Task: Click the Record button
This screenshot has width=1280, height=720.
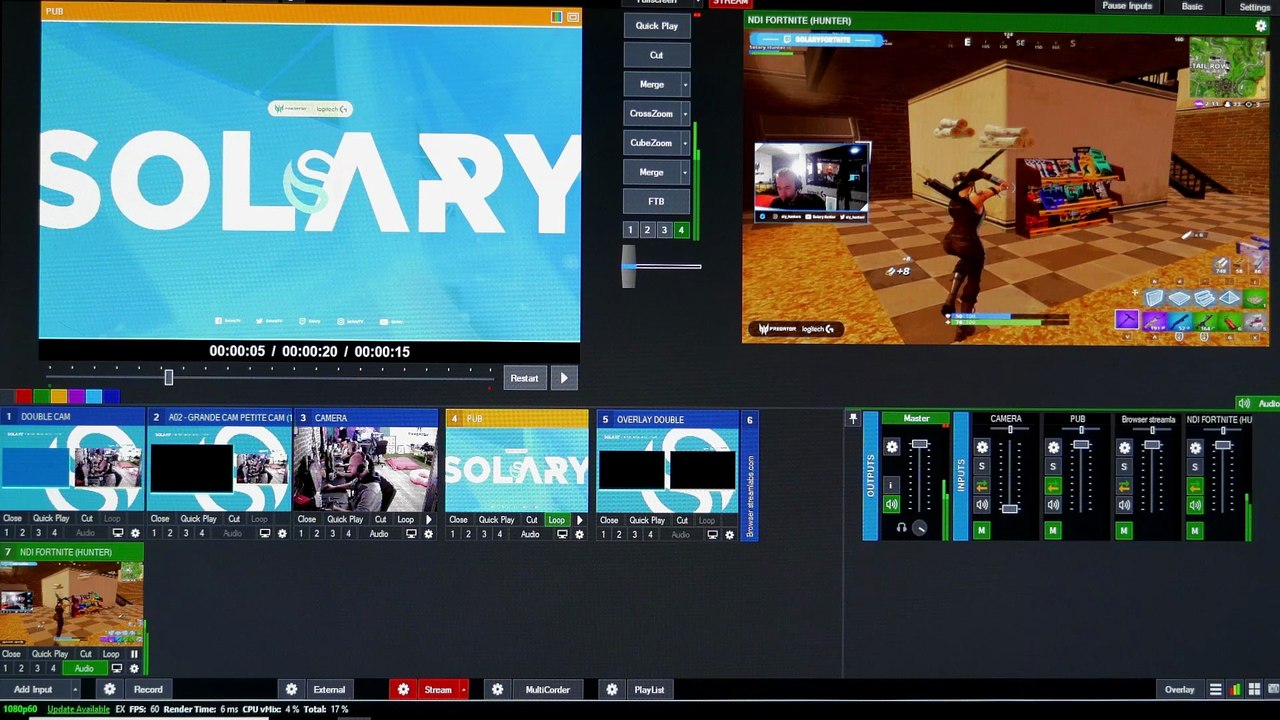Action: tap(148, 689)
